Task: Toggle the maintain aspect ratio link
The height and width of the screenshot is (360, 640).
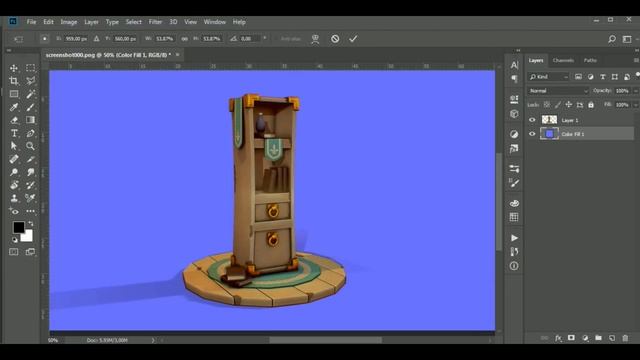Action: 184,39
